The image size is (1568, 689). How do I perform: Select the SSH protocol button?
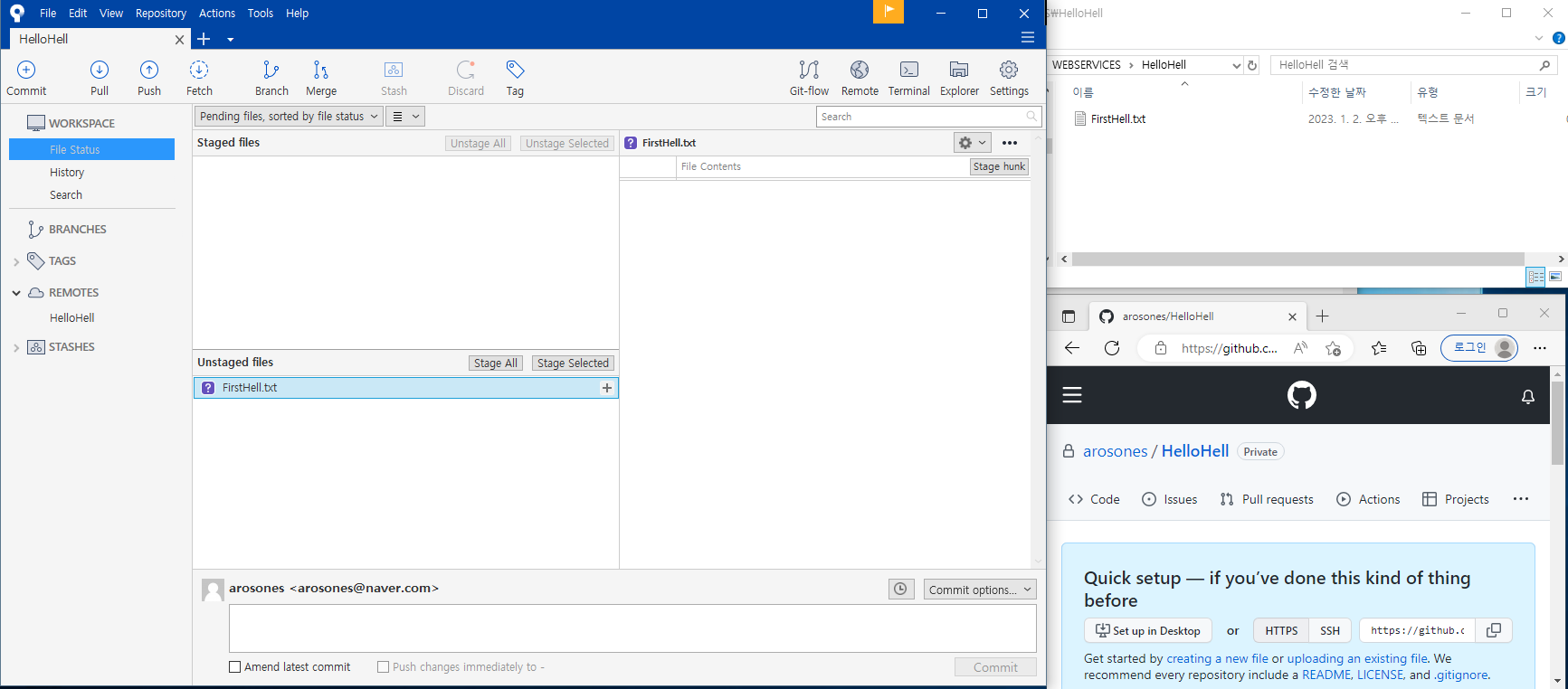tap(1330, 630)
